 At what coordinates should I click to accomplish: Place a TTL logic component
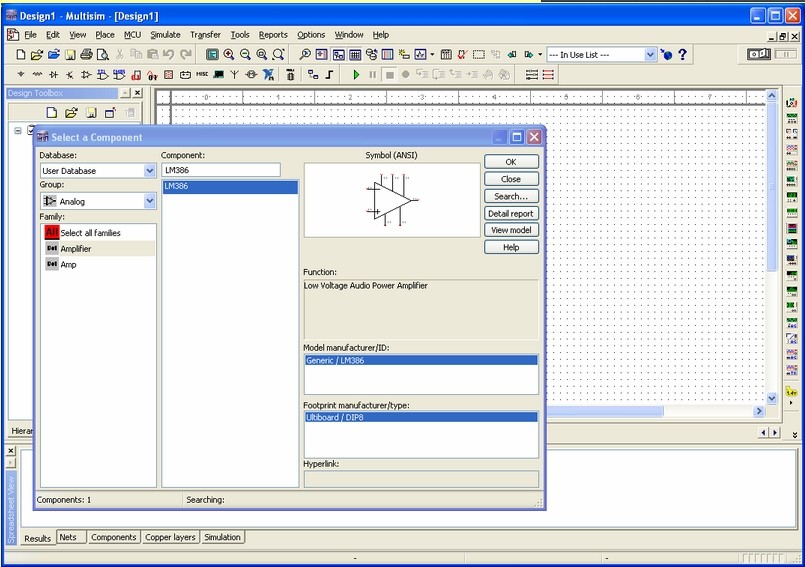coord(103,74)
